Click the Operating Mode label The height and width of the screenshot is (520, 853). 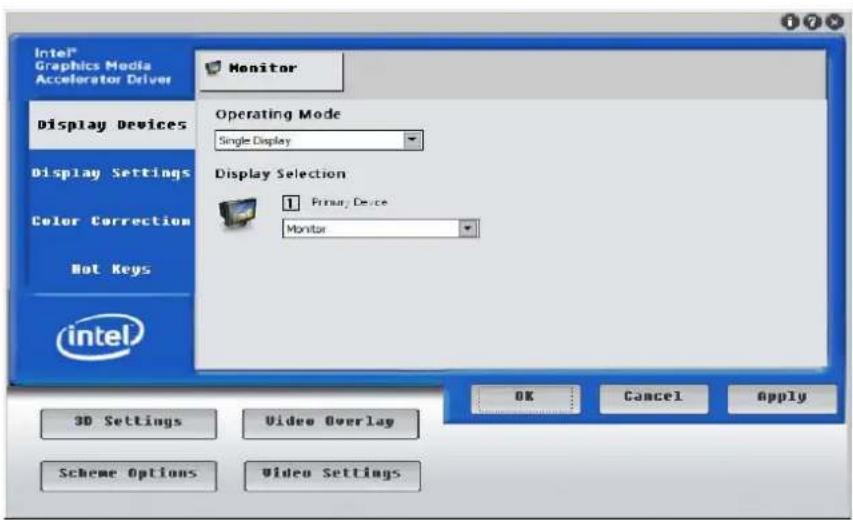278,114
